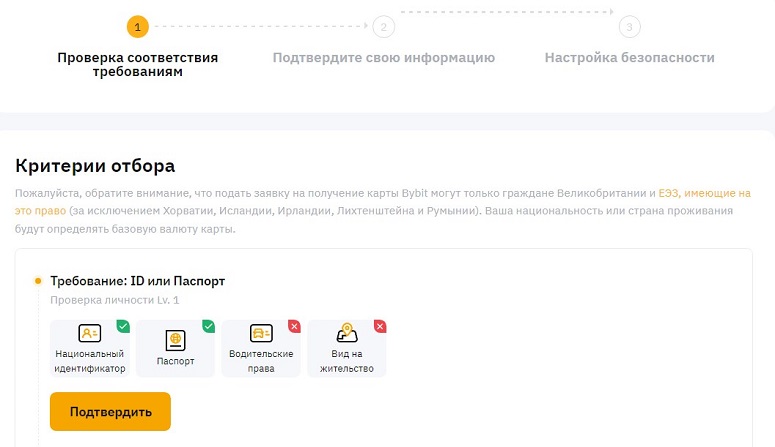The width and height of the screenshot is (775, 447).
Task: Click green checkmark on Национальный идентификатор card
Action: (x=123, y=326)
